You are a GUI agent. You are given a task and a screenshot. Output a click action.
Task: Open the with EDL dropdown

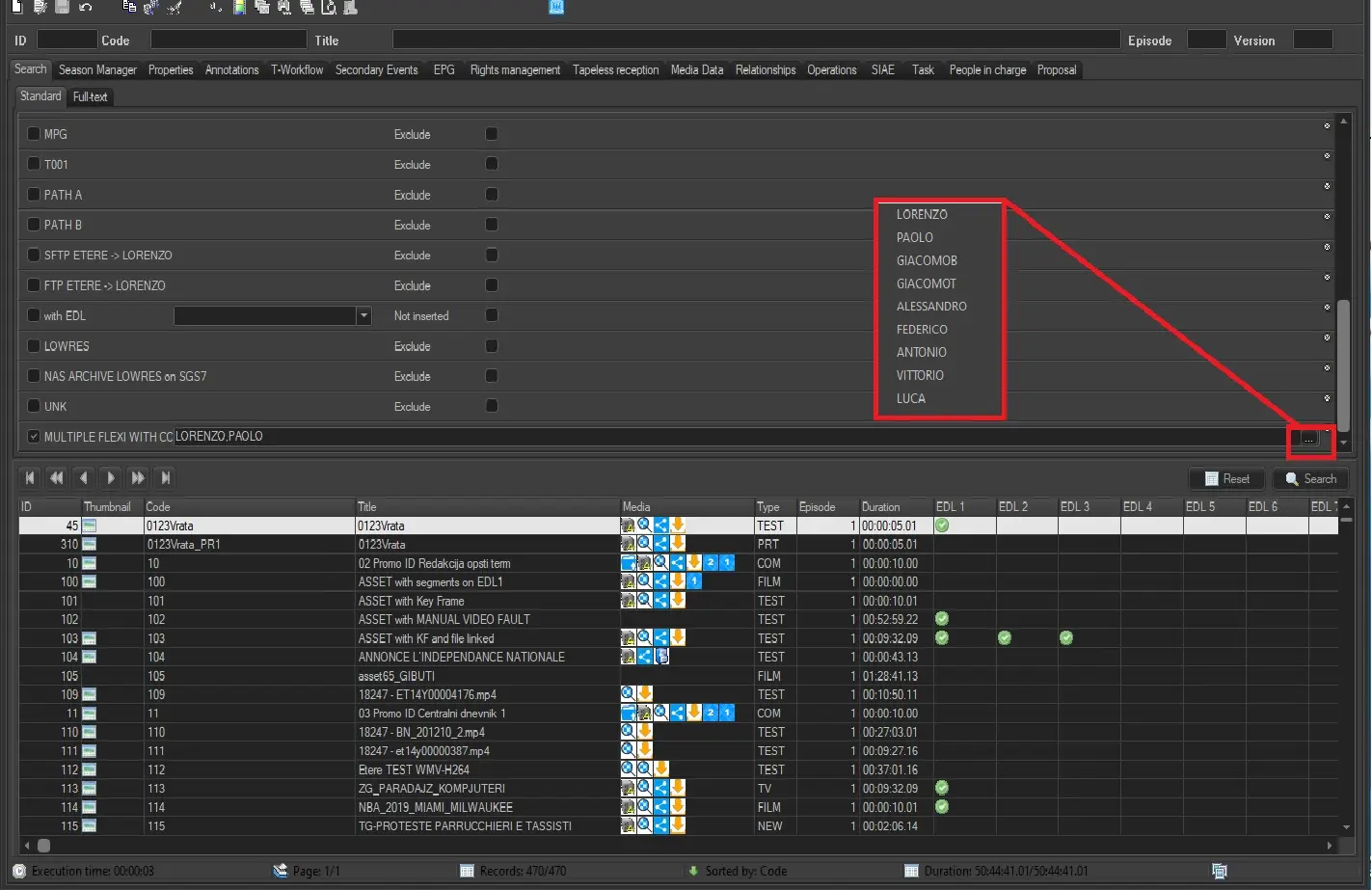363,315
